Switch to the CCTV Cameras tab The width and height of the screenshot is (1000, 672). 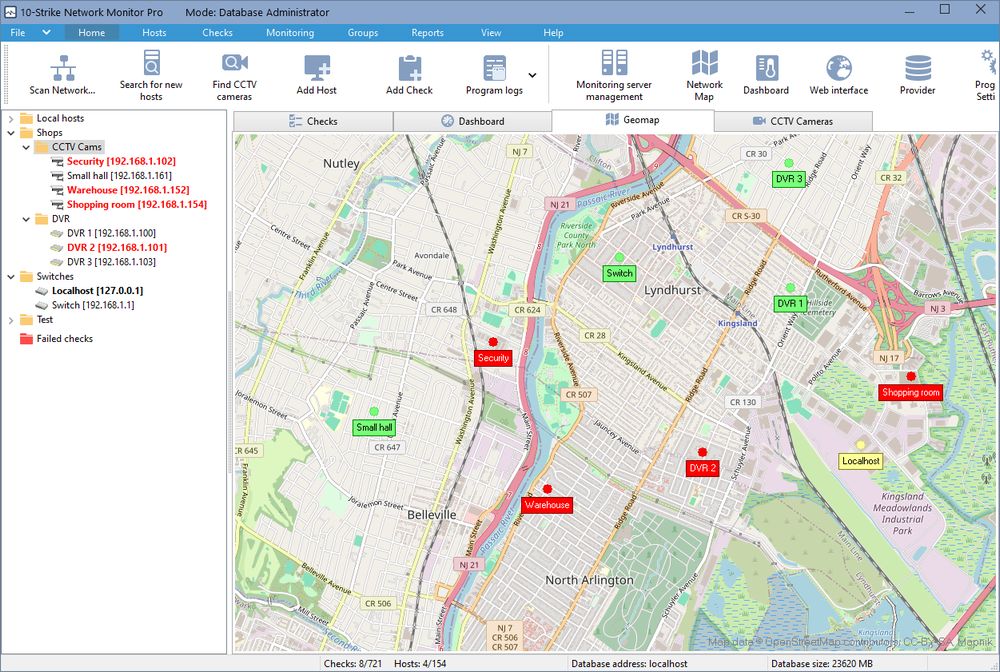(x=793, y=121)
